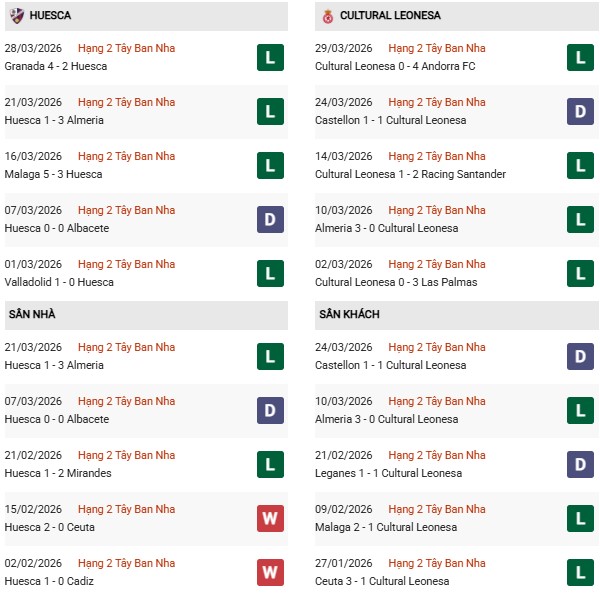Click the L badge for Cultural Leonesa 0 - 4 Andorra FC
The image size is (600, 593).
coord(580,58)
